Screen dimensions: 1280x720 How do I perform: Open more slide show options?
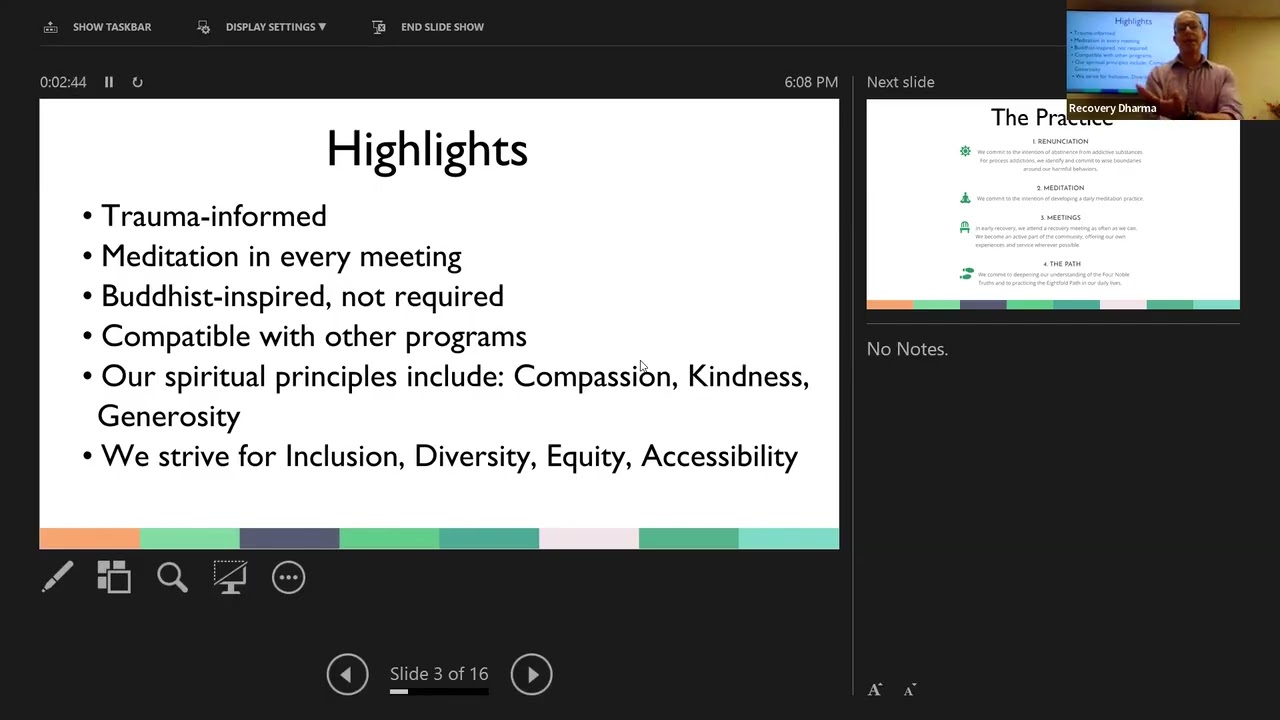click(288, 577)
